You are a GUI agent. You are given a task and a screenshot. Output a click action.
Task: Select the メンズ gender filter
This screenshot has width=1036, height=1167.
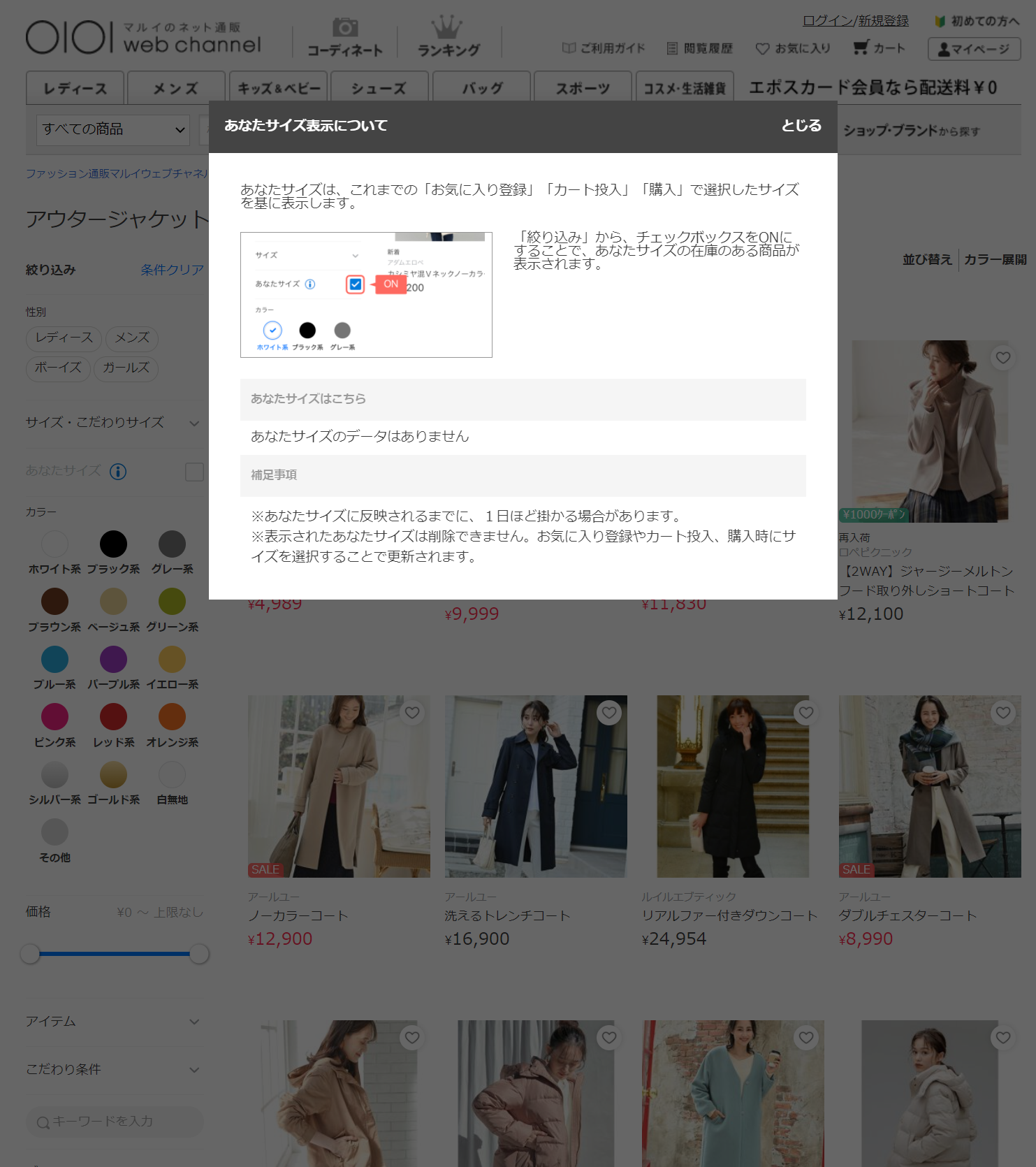[132, 338]
